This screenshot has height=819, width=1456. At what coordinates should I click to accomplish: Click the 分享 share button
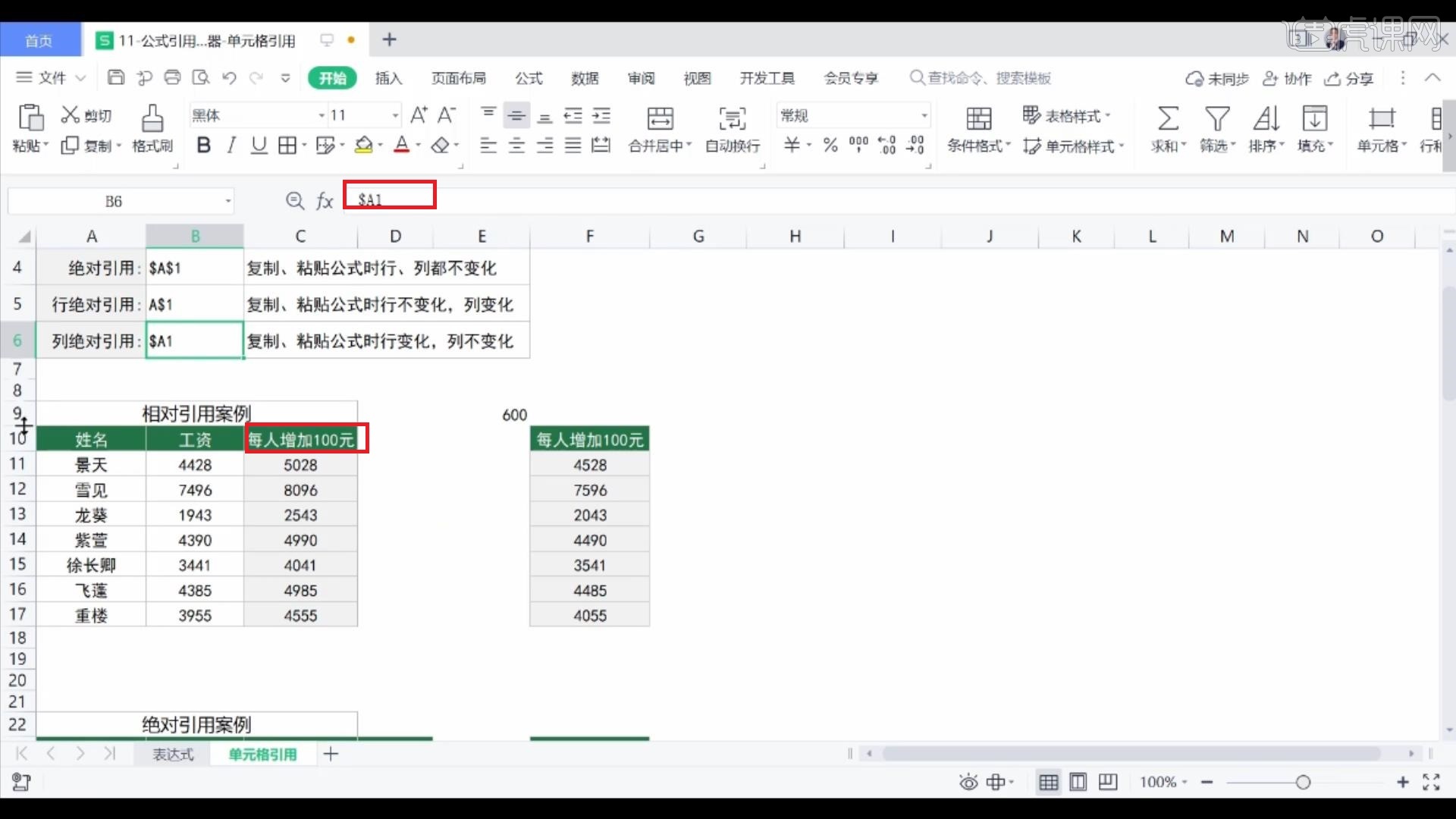(x=1349, y=78)
